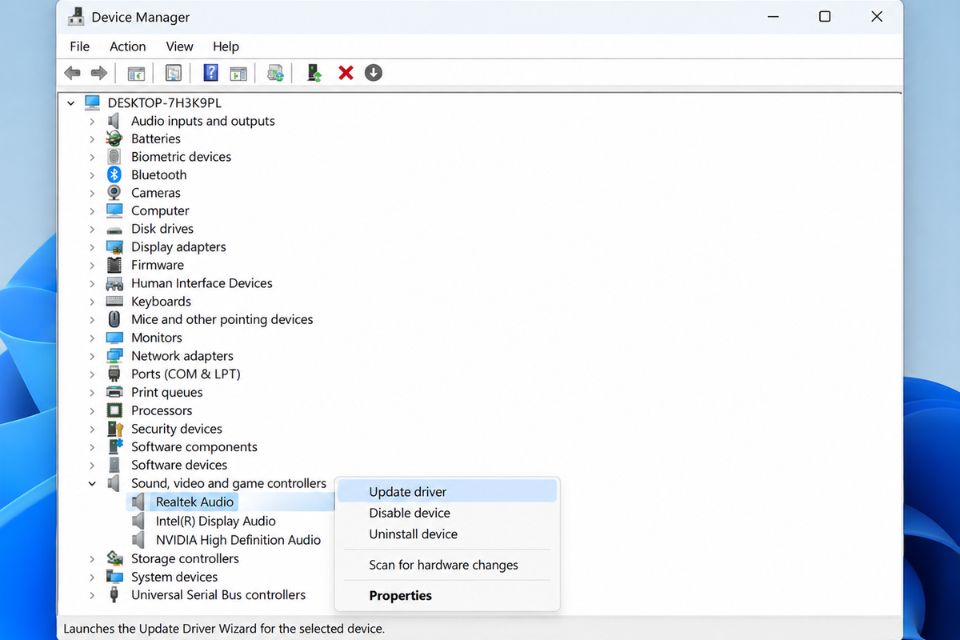
Task: Expand the Monitors chevron
Action: point(92,338)
